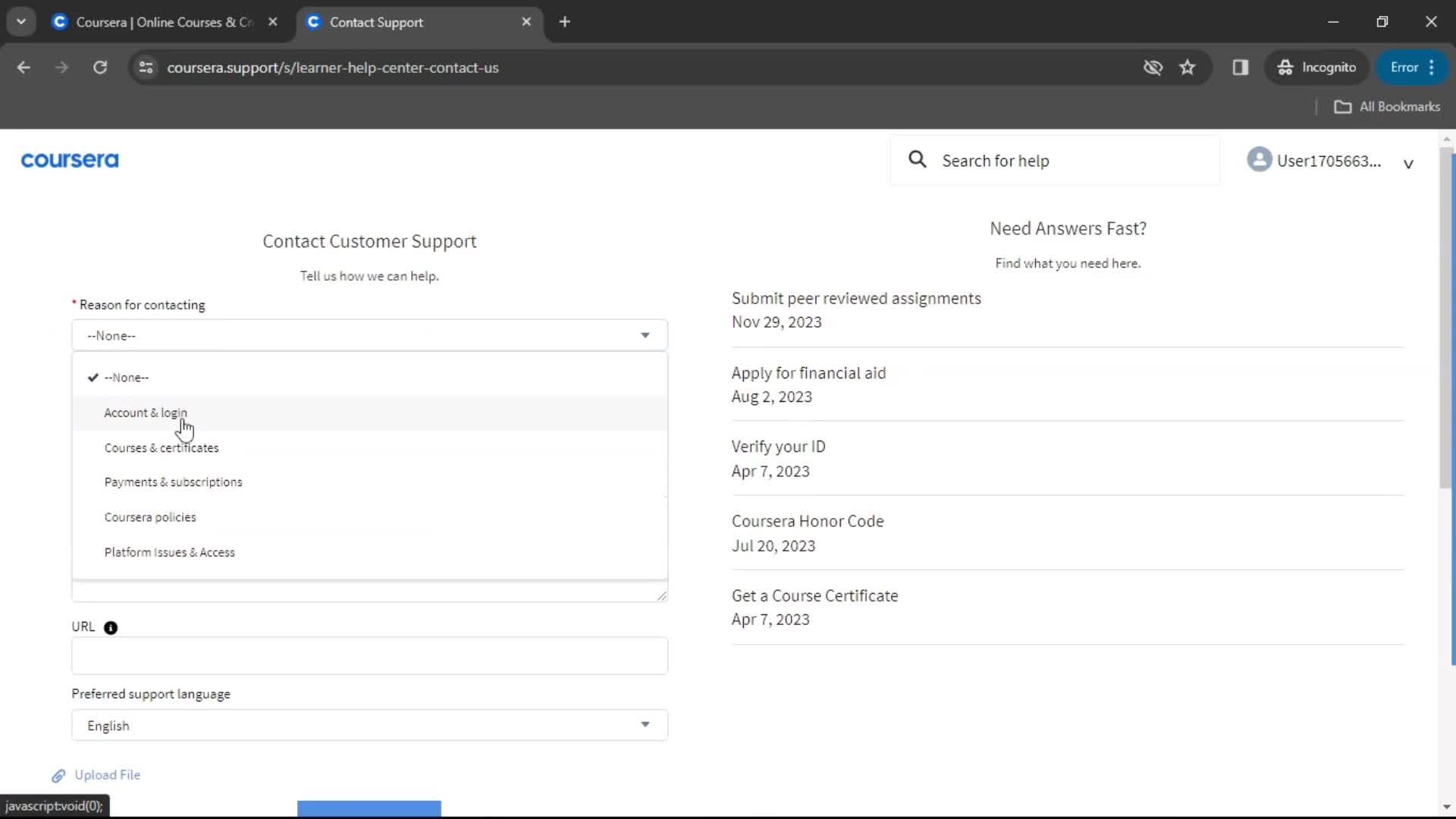Open a new browser tab
1456x819 pixels.
(564, 22)
